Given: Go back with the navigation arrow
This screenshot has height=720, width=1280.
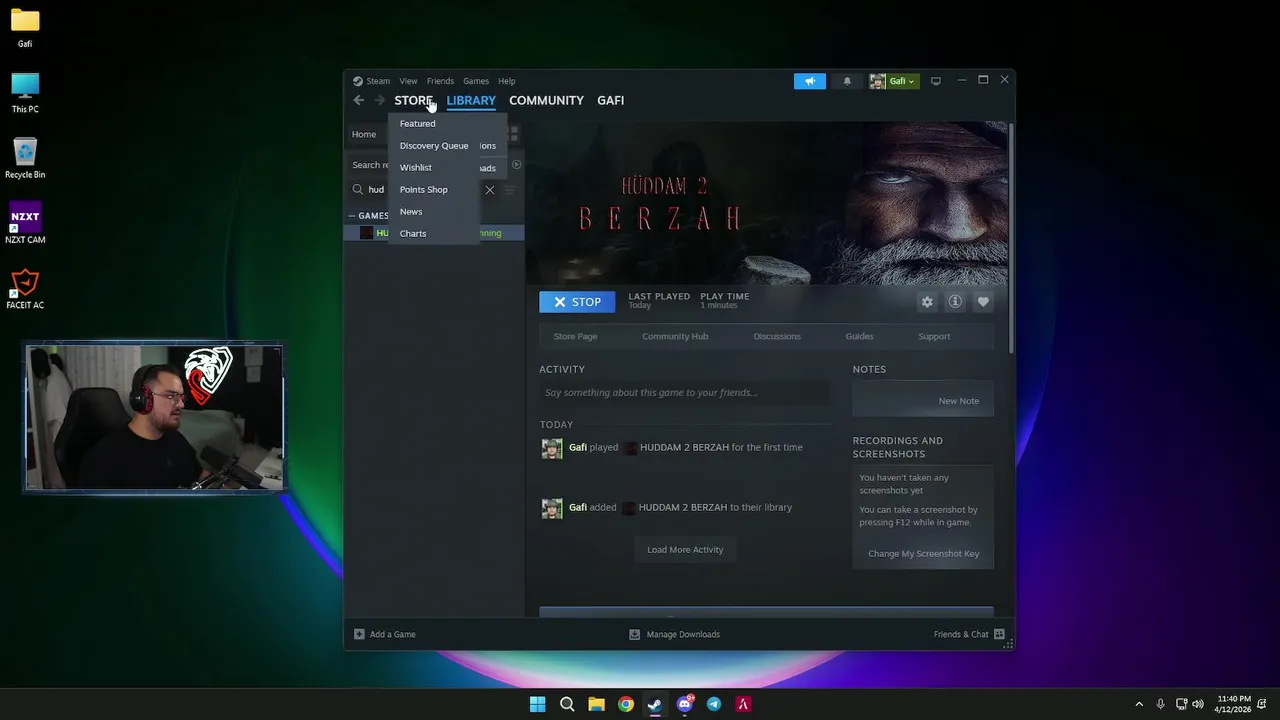Looking at the screenshot, I should (x=359, y=100).
